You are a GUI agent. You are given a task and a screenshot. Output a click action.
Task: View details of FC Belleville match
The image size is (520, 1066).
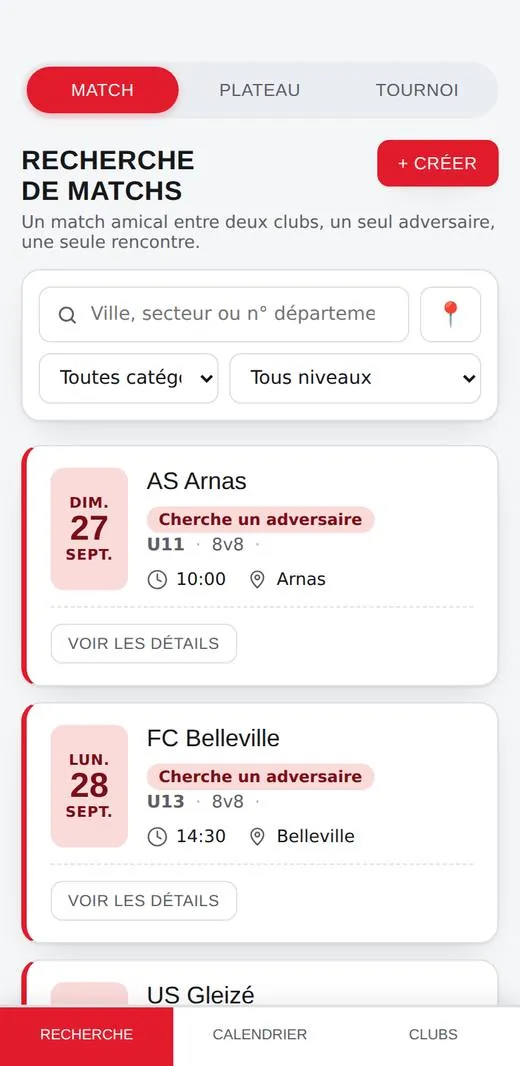click(144, 901)
